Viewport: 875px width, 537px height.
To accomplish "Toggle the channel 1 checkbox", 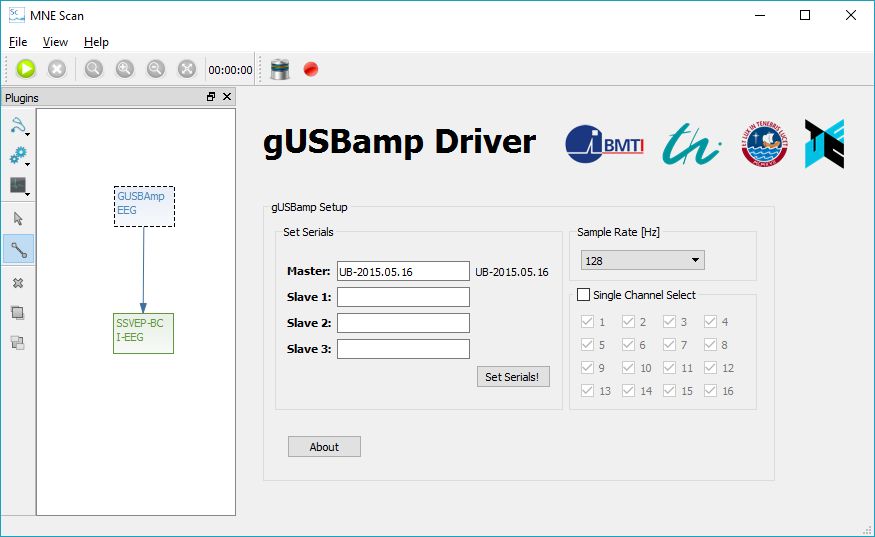I will click(x=587, y=322).
